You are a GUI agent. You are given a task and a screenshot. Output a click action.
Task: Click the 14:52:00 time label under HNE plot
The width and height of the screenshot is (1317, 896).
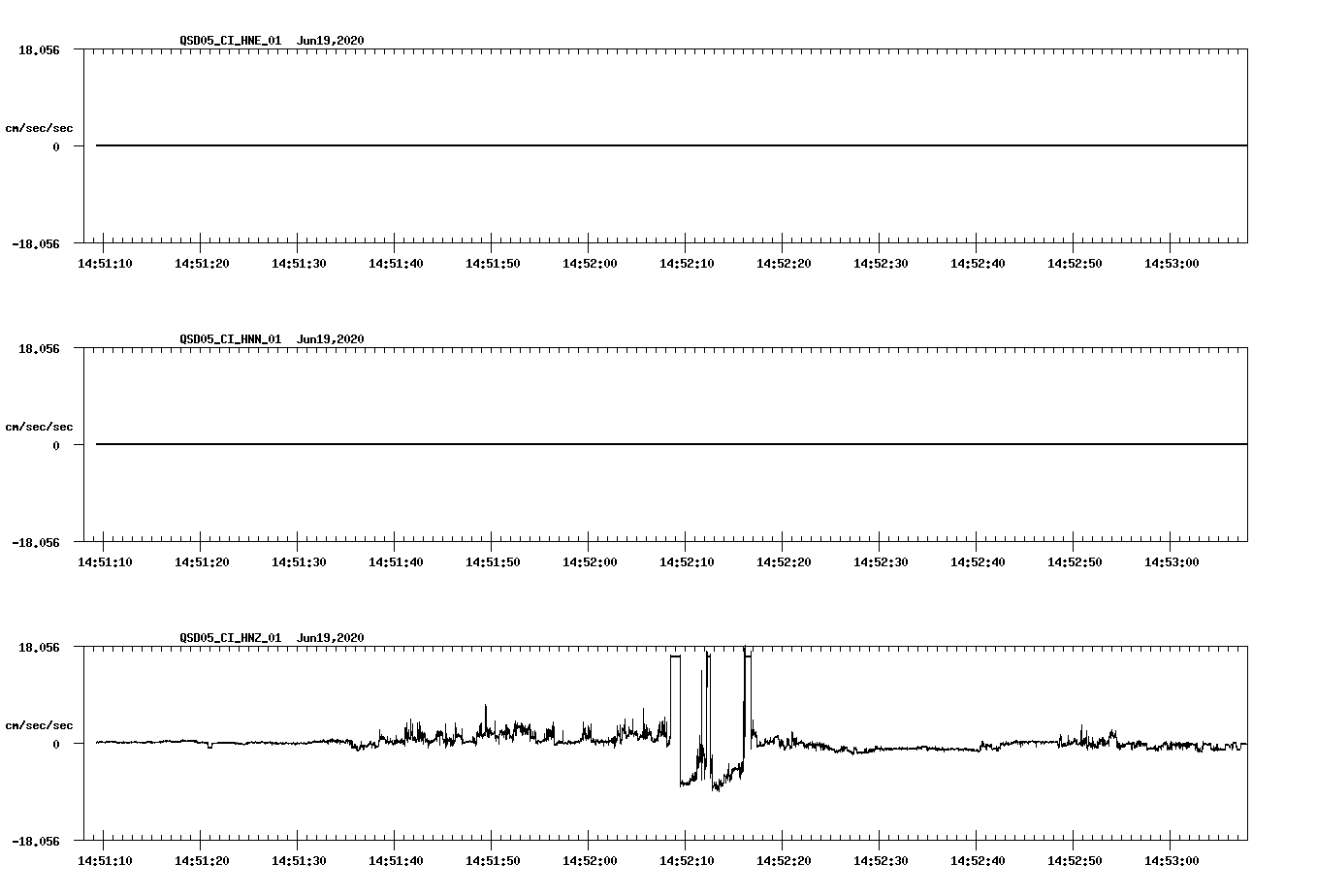pyautogui.click(x=590, y=264)
